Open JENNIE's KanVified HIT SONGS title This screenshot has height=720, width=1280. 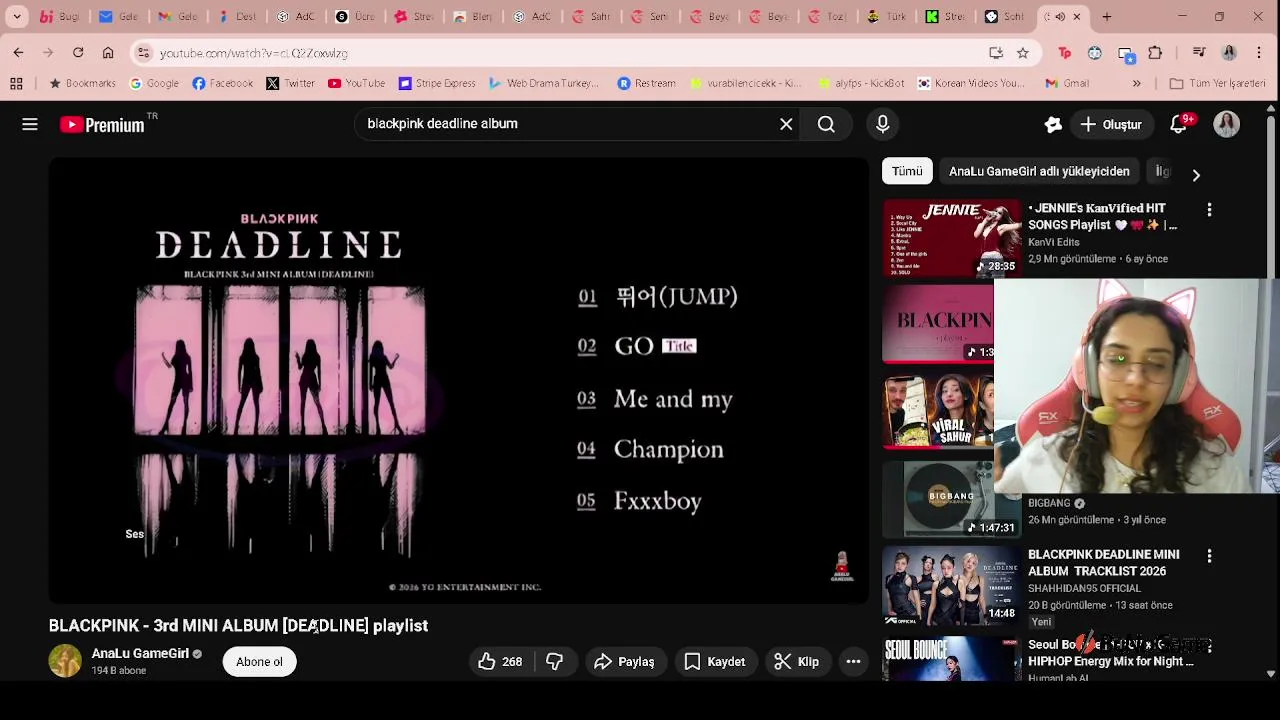1103,216
